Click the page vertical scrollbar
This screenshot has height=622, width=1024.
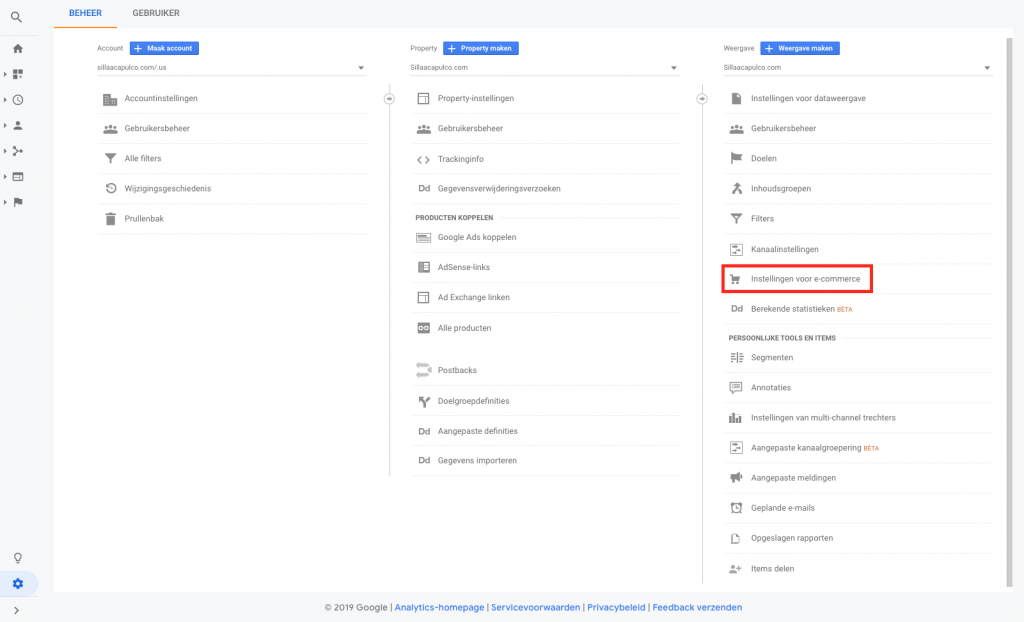pyautogui.click(x=1010, y=310)
